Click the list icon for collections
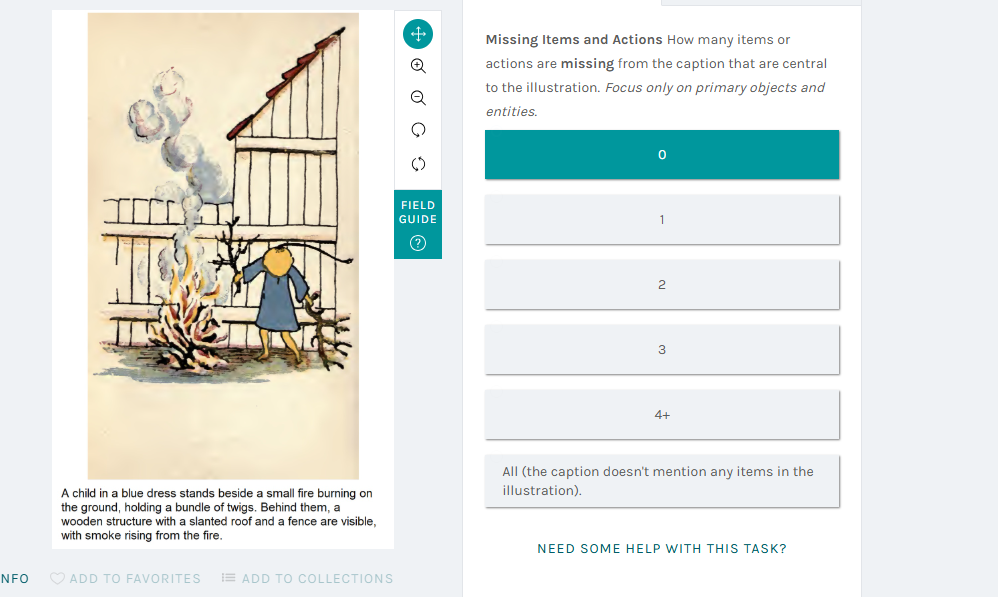The height and width of the screenshot is (597, 998). click(x=228, y=578)
